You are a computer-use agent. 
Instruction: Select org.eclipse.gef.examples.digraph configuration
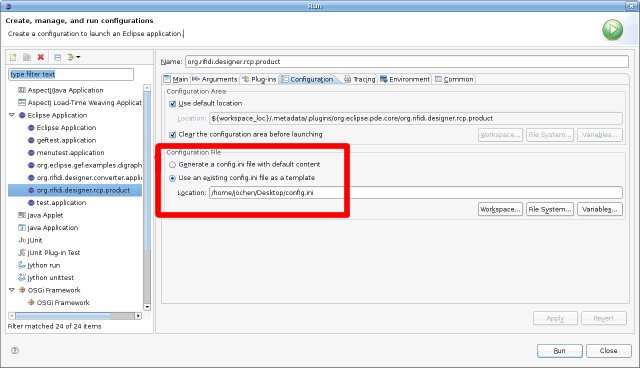pyautogui.click(x=85, y=165)
